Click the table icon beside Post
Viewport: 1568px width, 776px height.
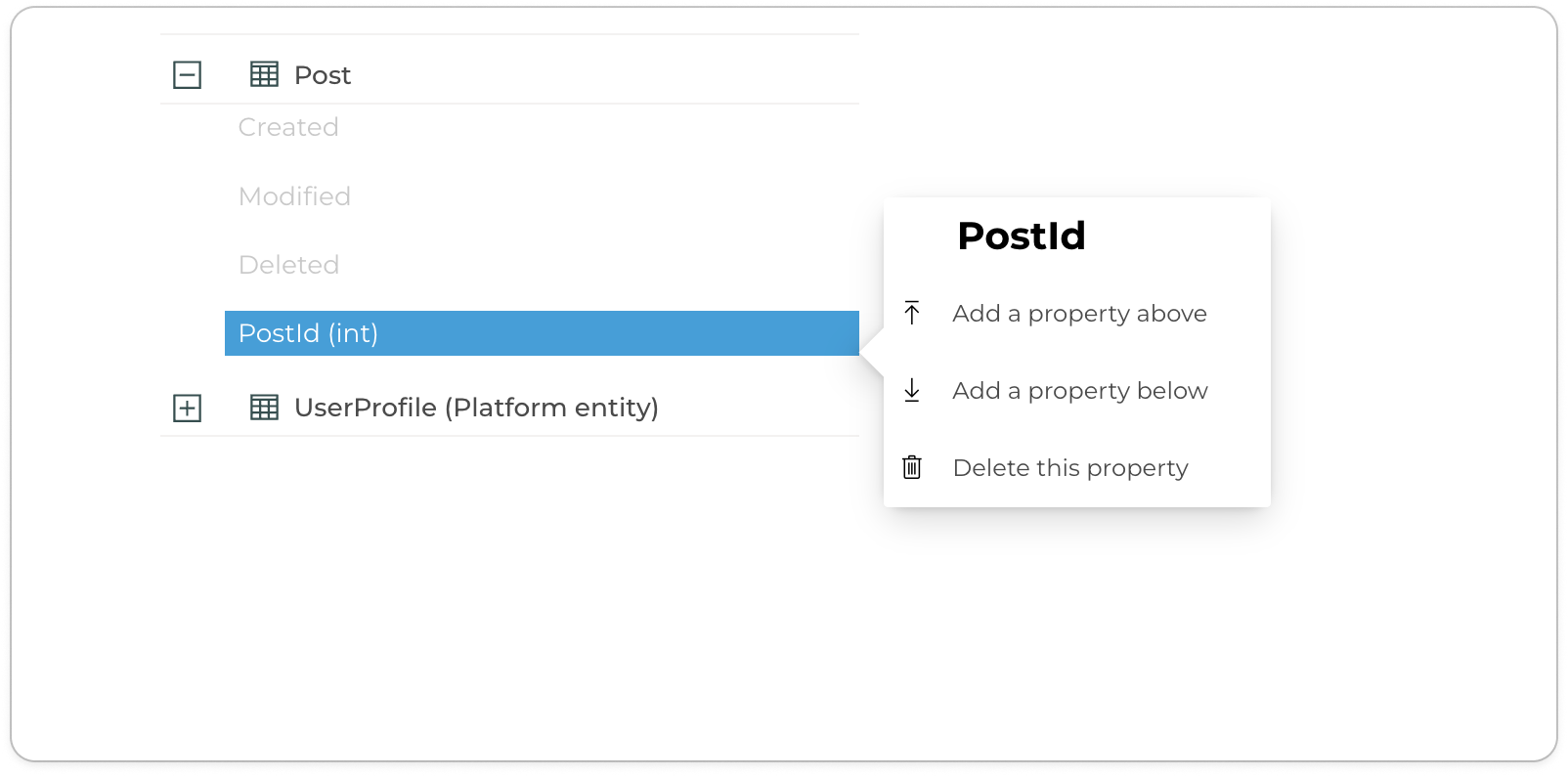point(264,74)
